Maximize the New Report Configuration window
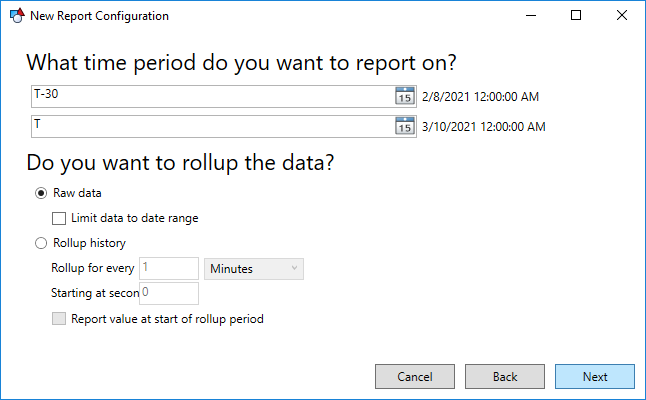The height and width of the screenshot is (400, 646). 576,16
